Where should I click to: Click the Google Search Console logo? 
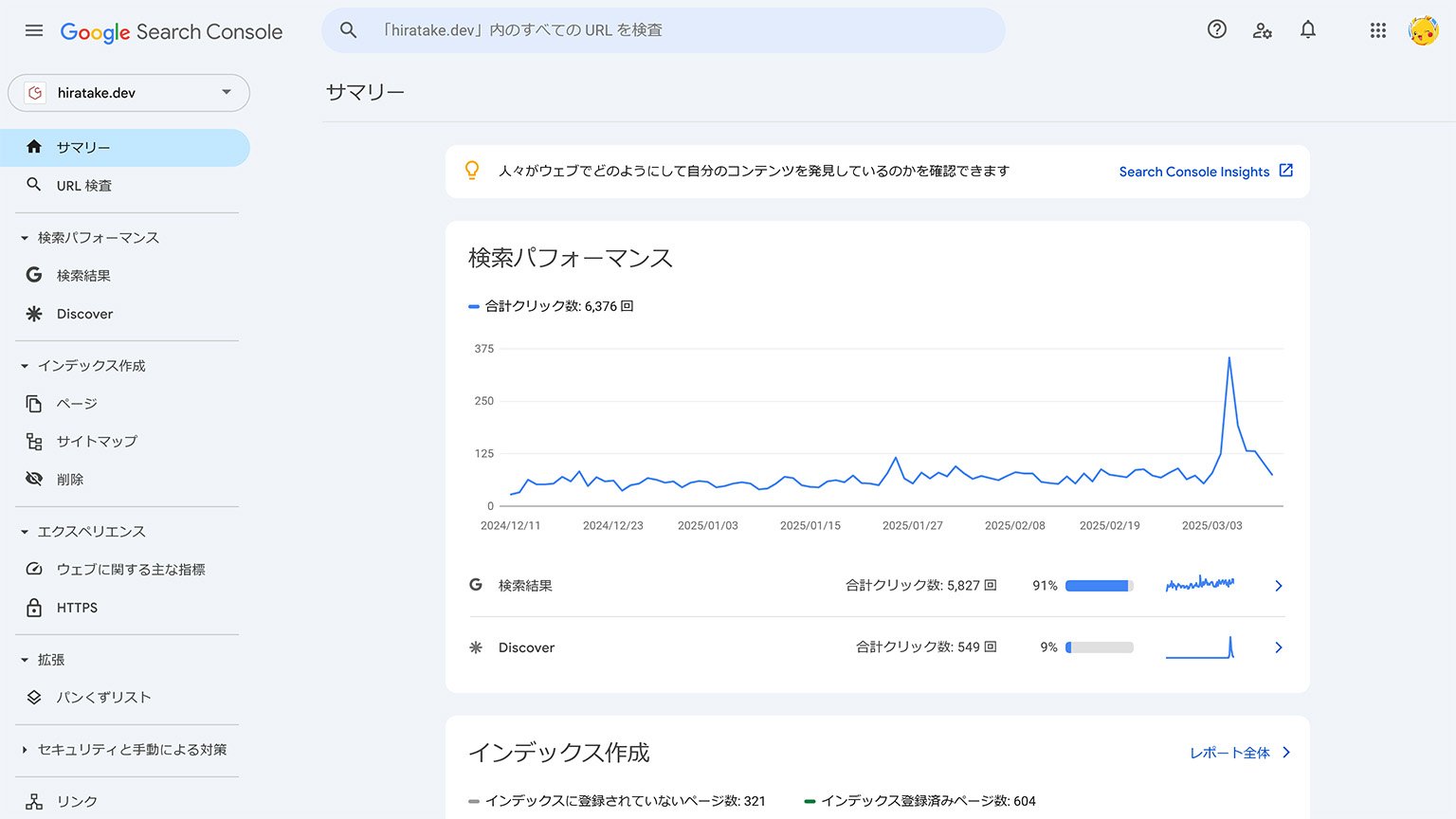172,31
